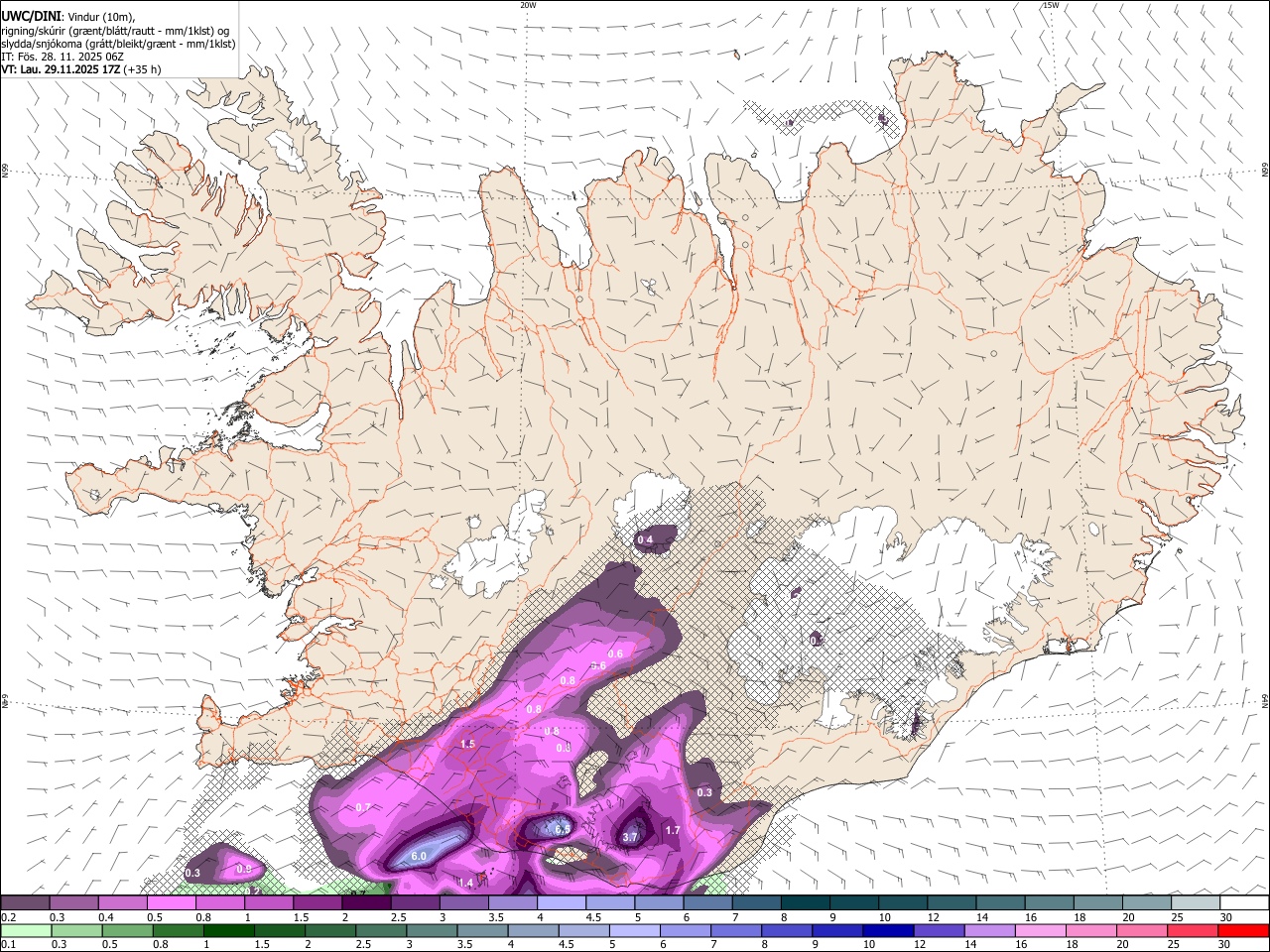Pick top-row swatch between 0.3 and 0.4
The image size is (1270, 952).
73,903
